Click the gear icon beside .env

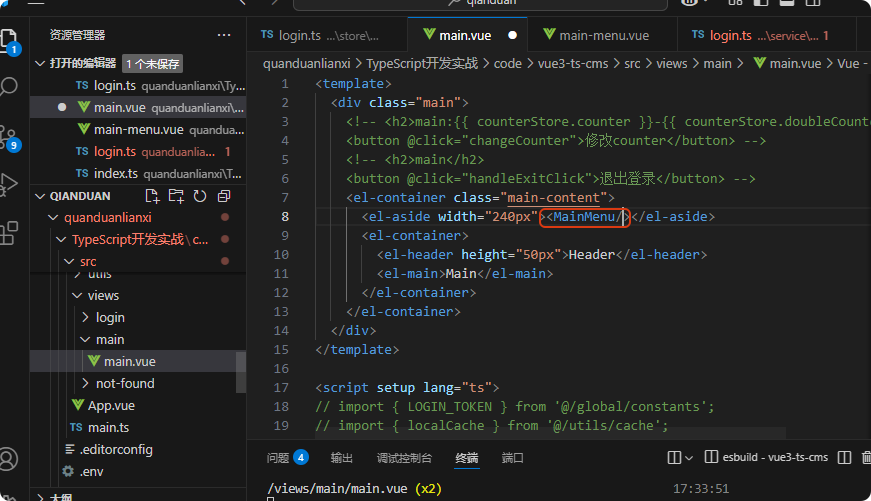pyautogui.click(x=68, y=471)
